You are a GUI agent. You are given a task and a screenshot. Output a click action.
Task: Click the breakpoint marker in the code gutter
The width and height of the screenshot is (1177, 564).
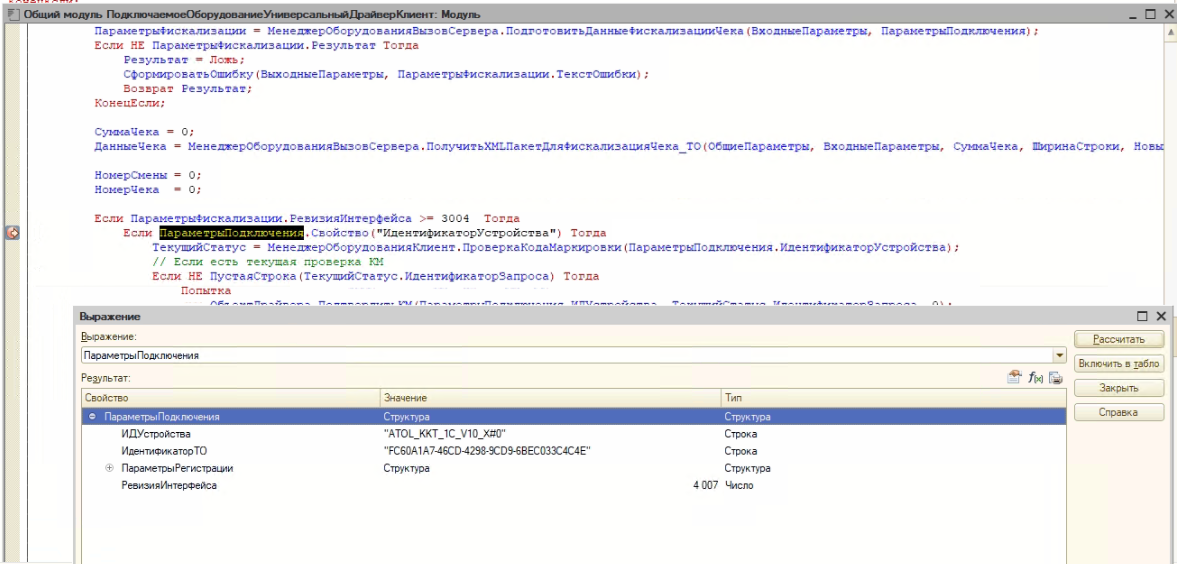(12, 233)
